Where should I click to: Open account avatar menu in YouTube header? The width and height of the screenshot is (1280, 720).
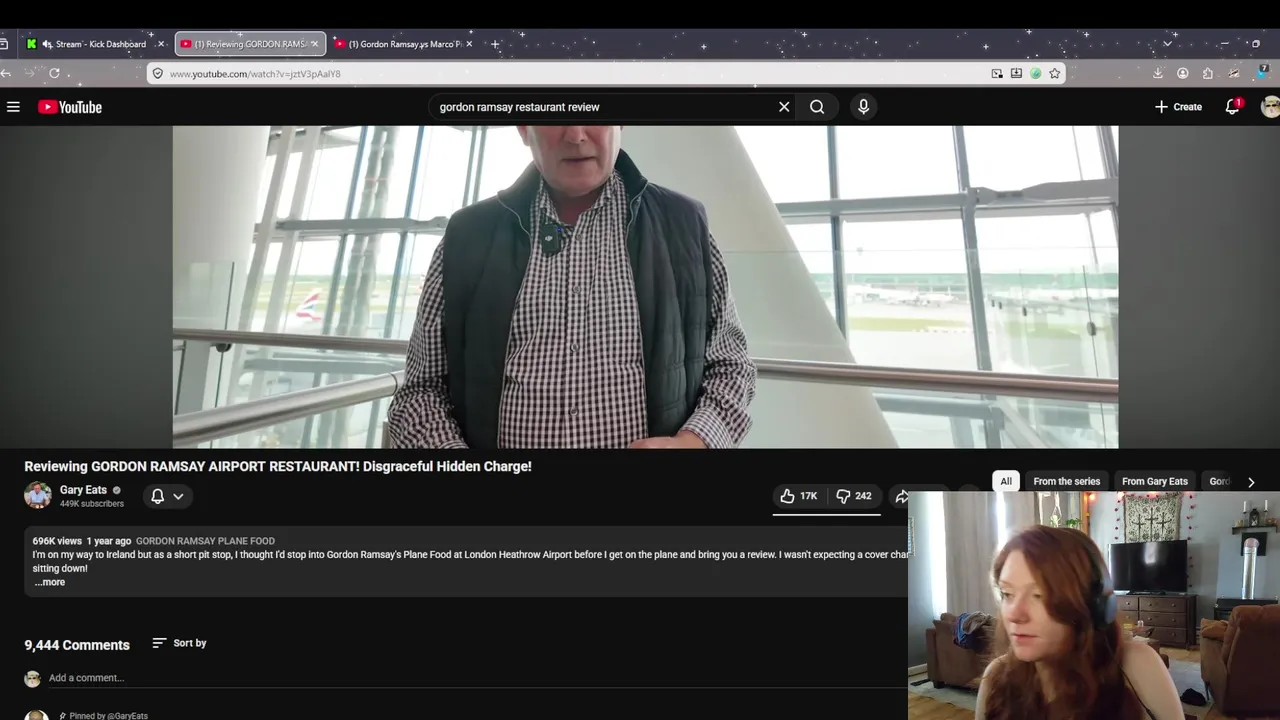(1271, 107)
